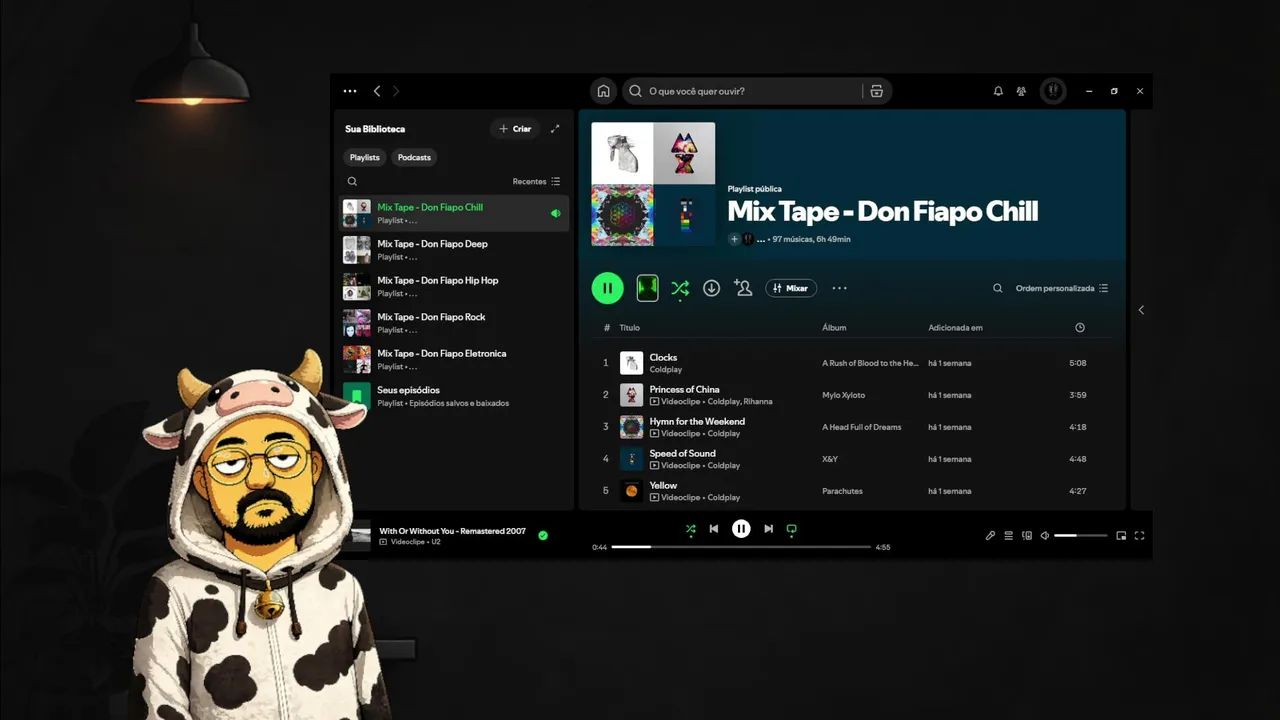Filter library by Podcasts

tap(414, 157)
